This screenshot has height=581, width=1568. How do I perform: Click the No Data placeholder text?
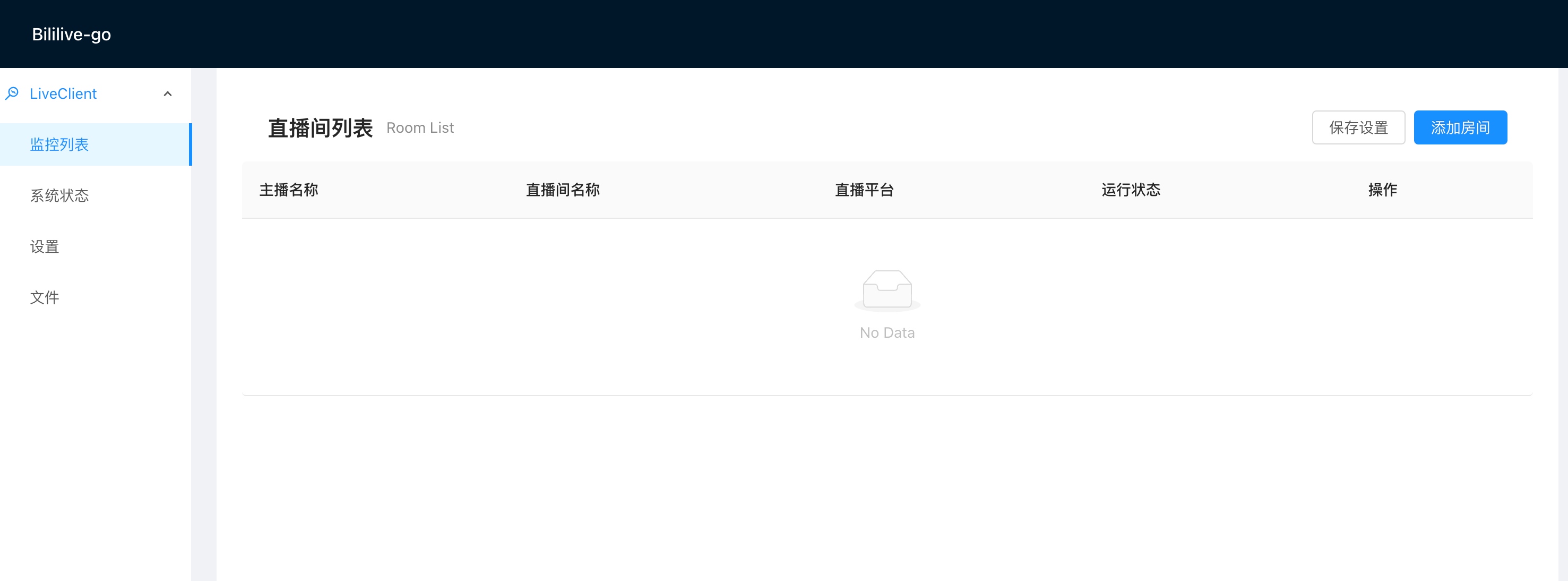[886, 332]
